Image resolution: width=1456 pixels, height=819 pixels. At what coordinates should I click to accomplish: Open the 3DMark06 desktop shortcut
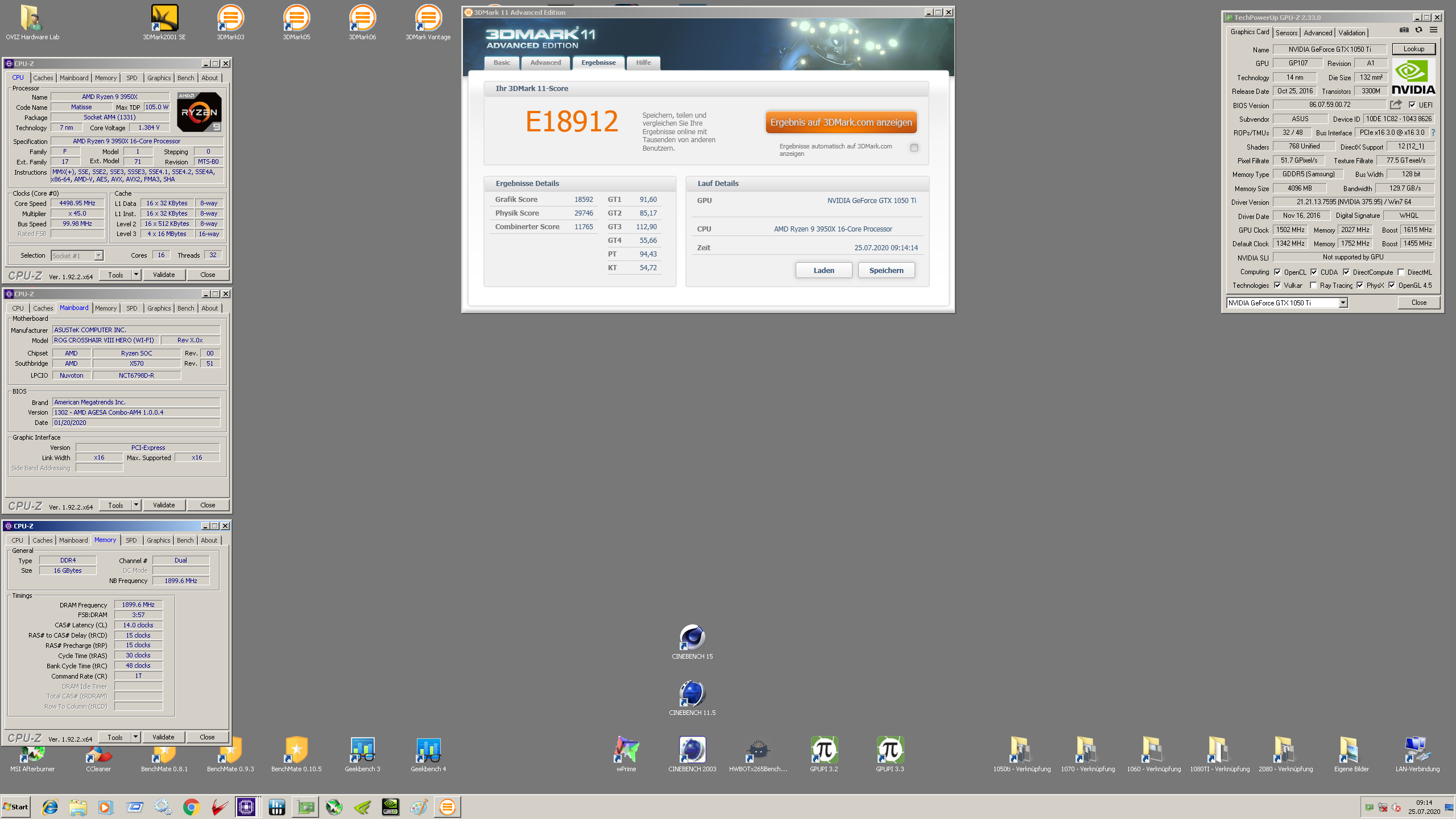362,23
